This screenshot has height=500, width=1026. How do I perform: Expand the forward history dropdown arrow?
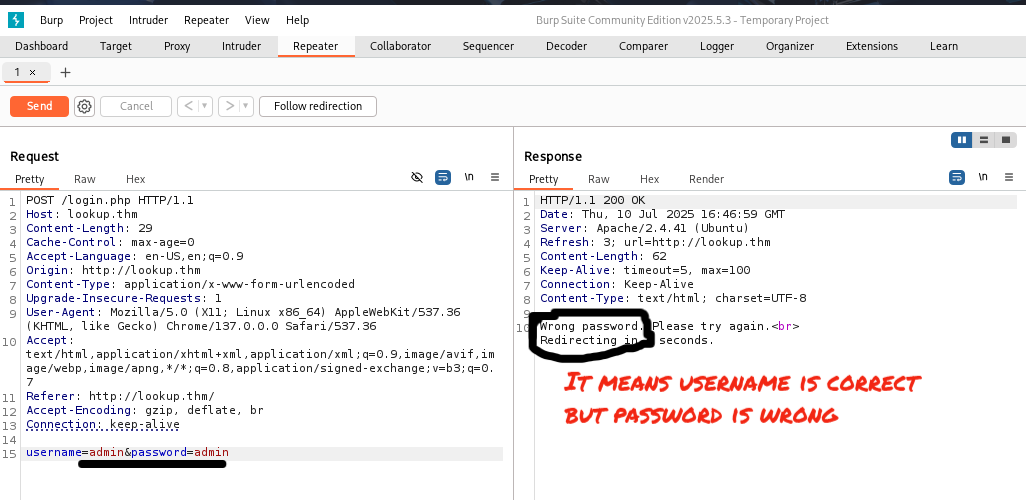(246, 106)
